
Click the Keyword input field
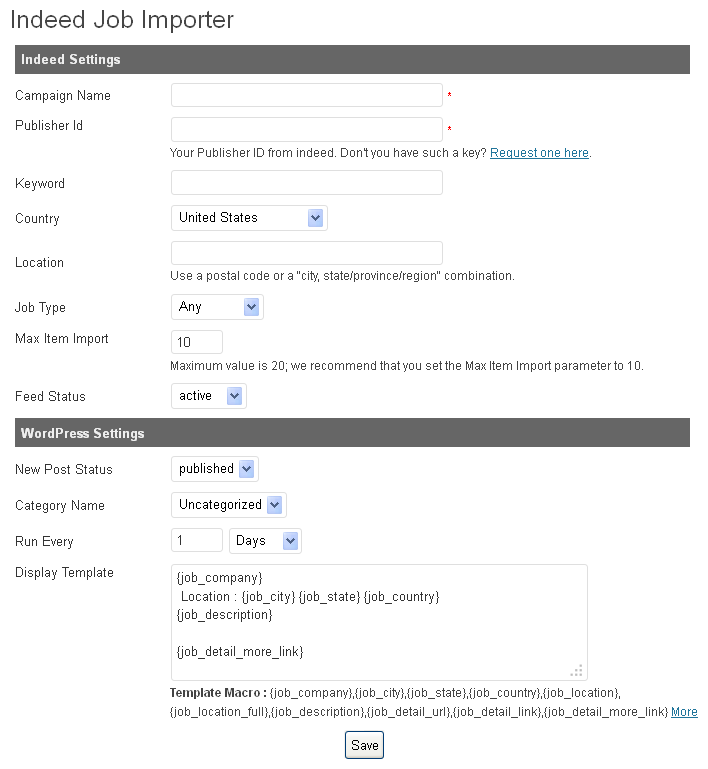click(x=306, y=183)
